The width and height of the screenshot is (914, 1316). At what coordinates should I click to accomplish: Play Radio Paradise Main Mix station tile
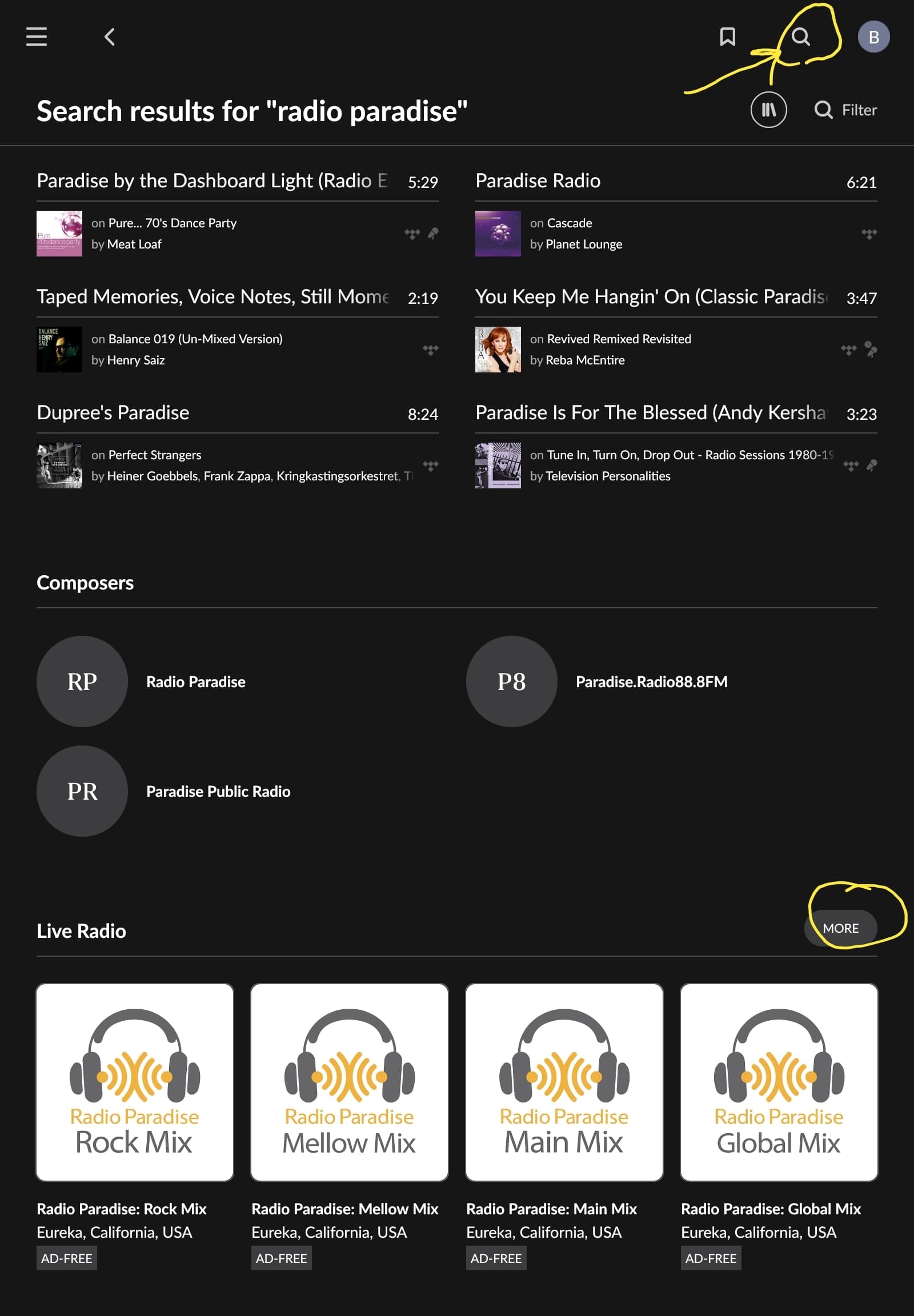(x=564, y=1082)
